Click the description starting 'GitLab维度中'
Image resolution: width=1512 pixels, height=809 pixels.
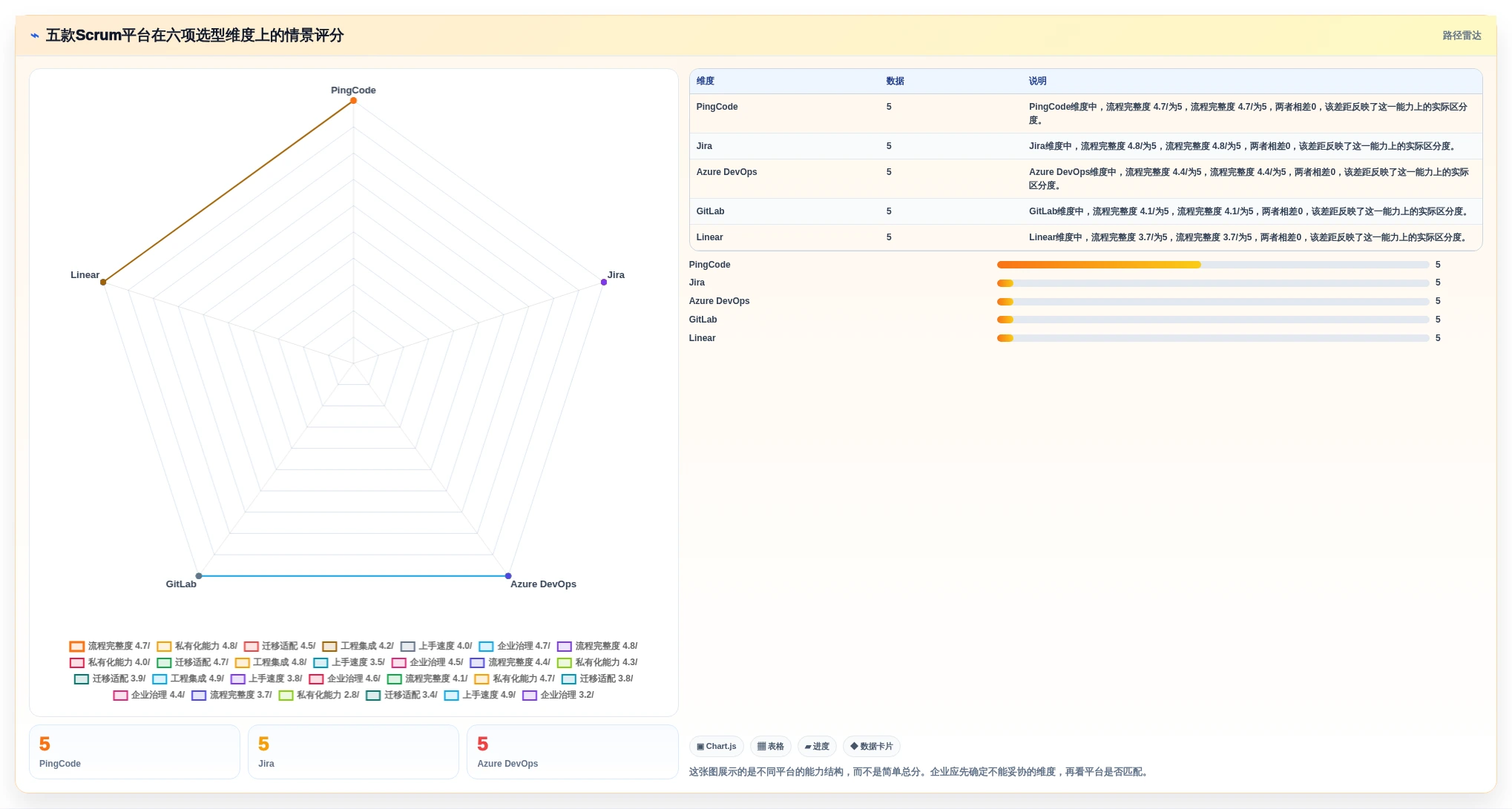pos(1249,211)
